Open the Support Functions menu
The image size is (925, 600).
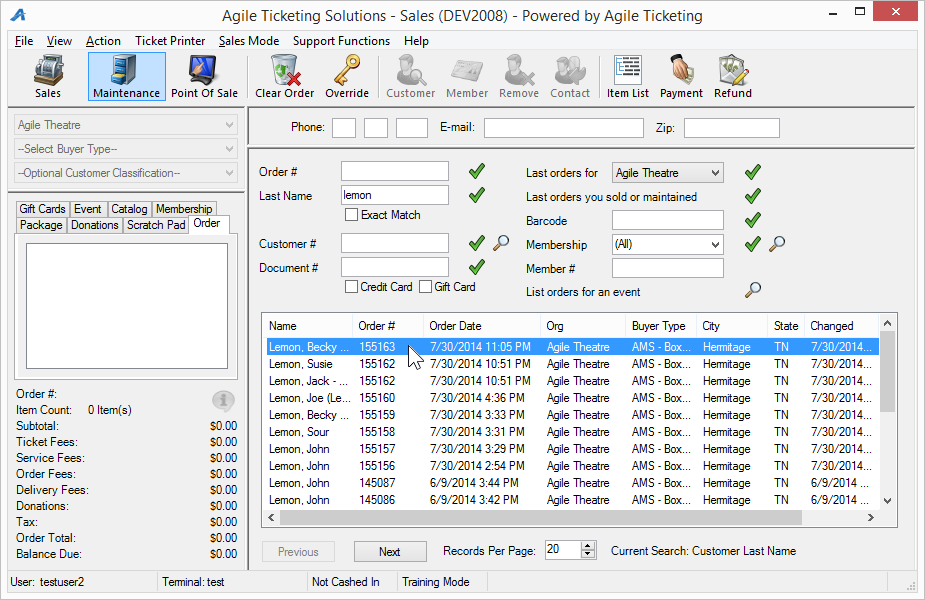(x=341, y=41)
